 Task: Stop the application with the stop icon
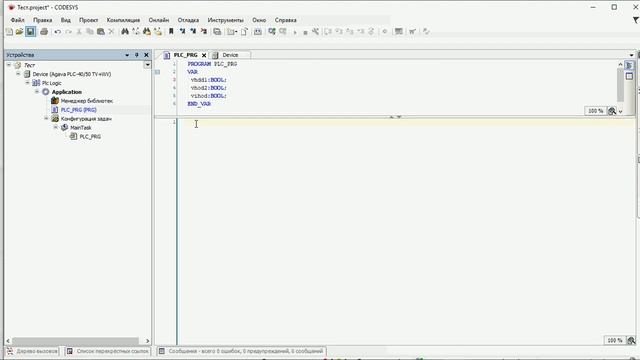305,32
